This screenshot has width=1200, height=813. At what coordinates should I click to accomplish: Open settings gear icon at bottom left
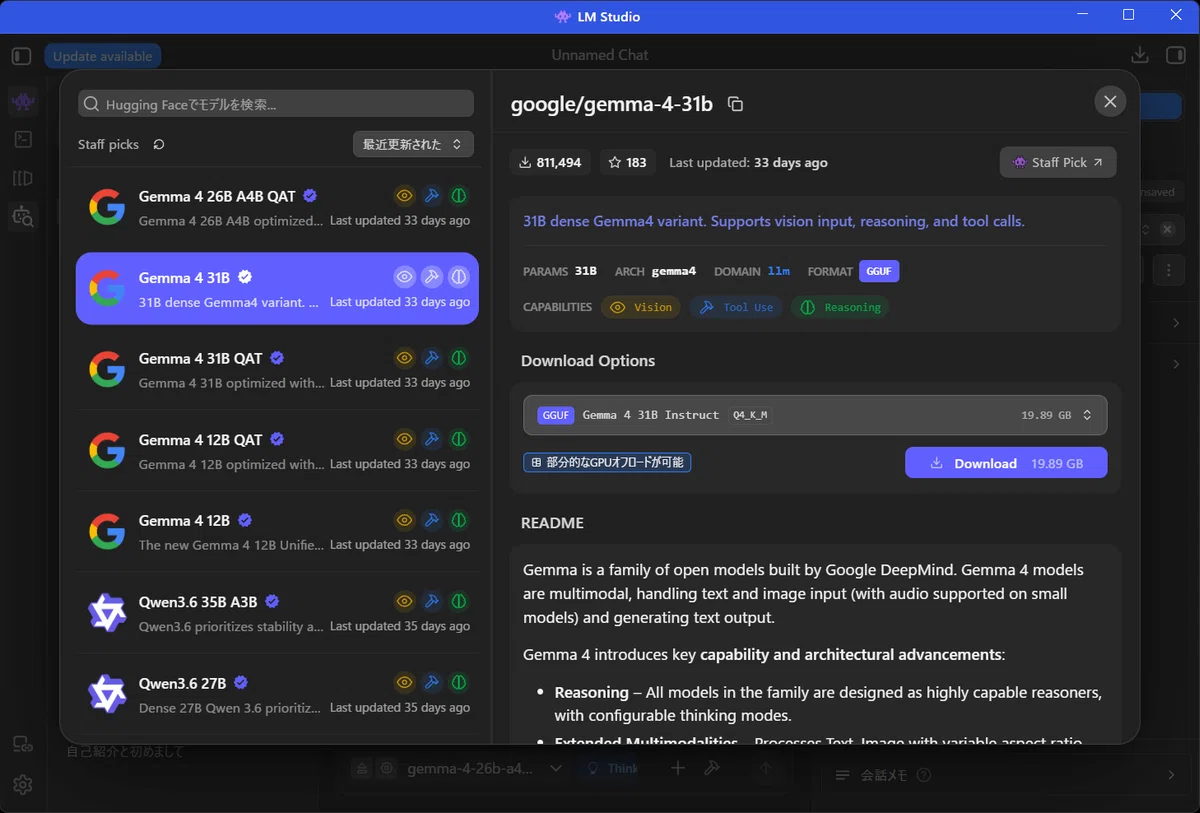tap(22, 785)
